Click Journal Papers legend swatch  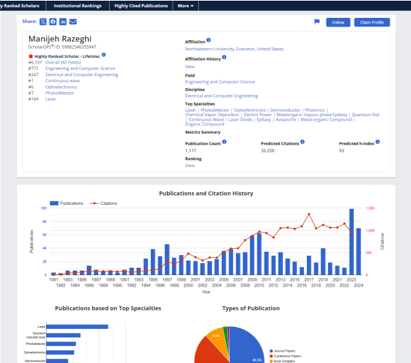(271, 351)
